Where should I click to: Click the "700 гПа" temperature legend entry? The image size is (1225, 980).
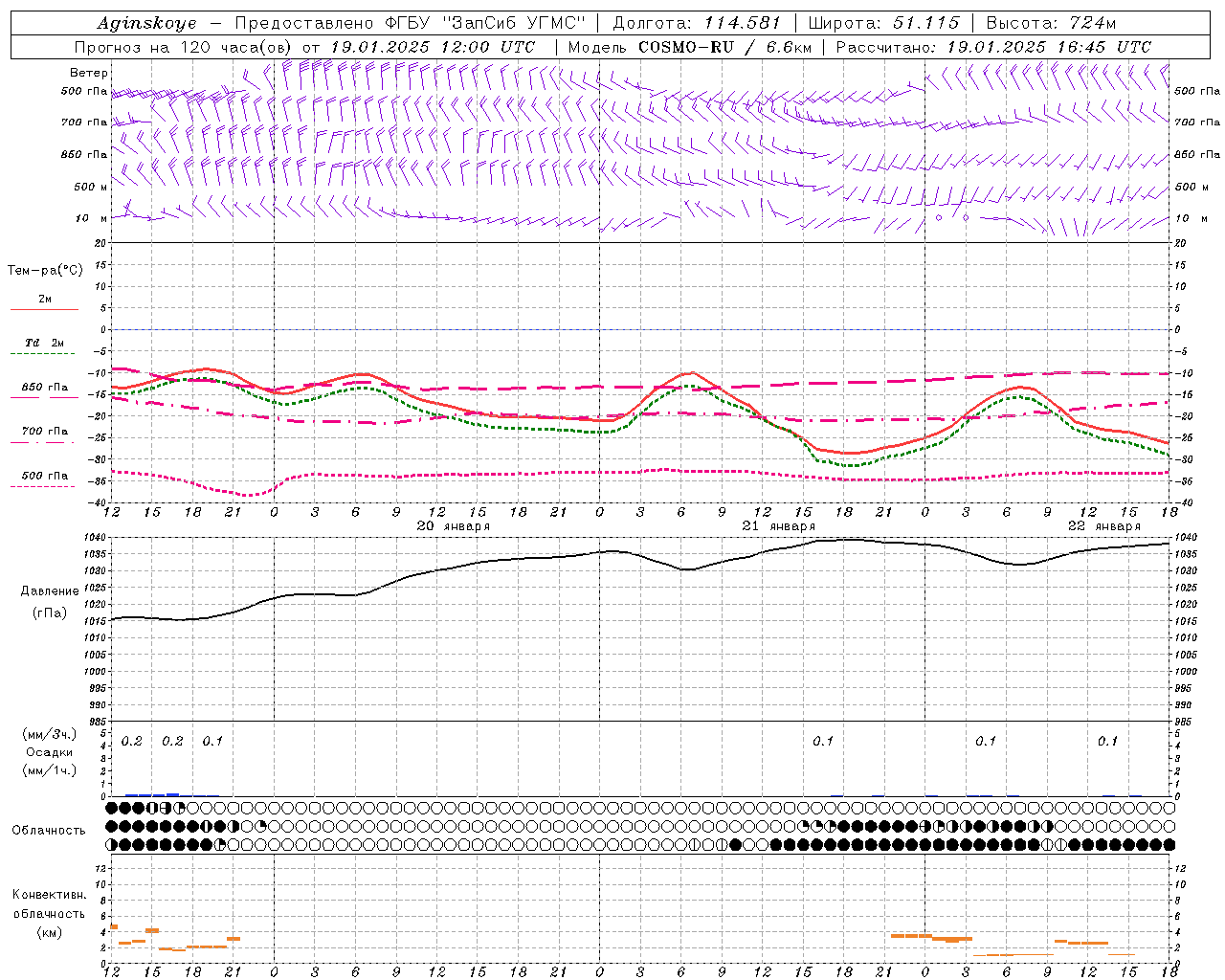(x=44, y=432)
